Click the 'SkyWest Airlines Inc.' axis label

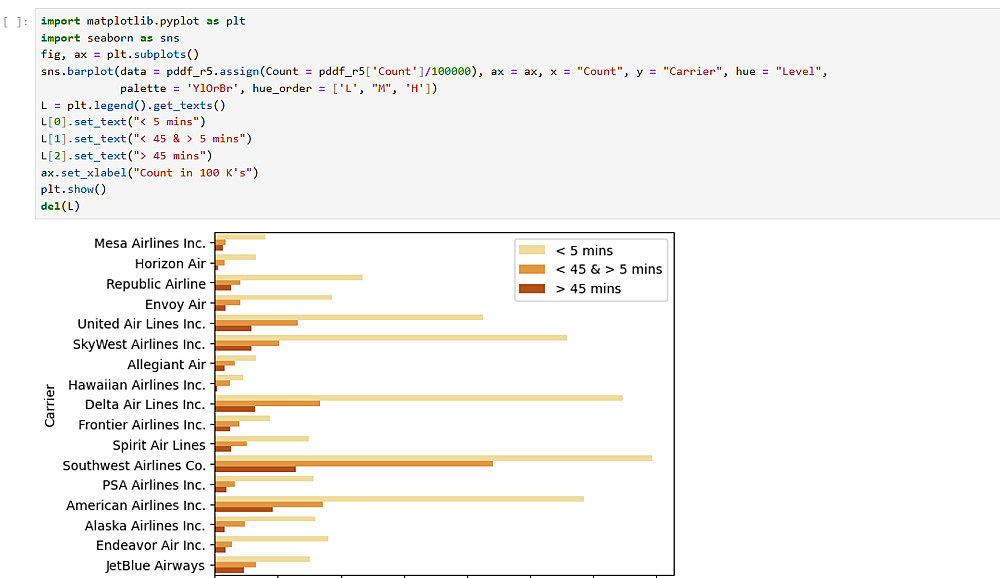[139, 344]
